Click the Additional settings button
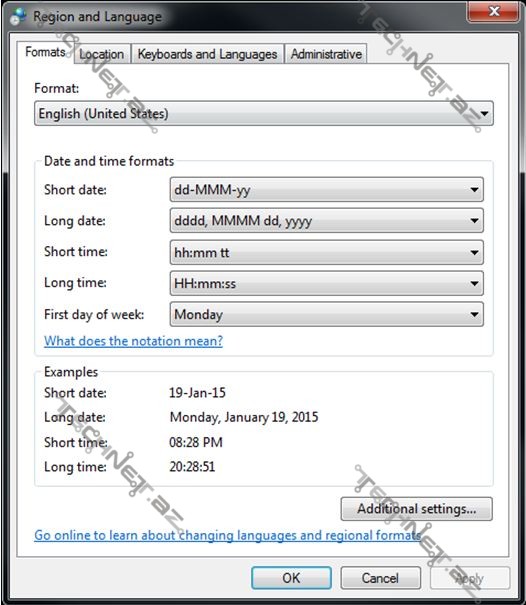 416,509
